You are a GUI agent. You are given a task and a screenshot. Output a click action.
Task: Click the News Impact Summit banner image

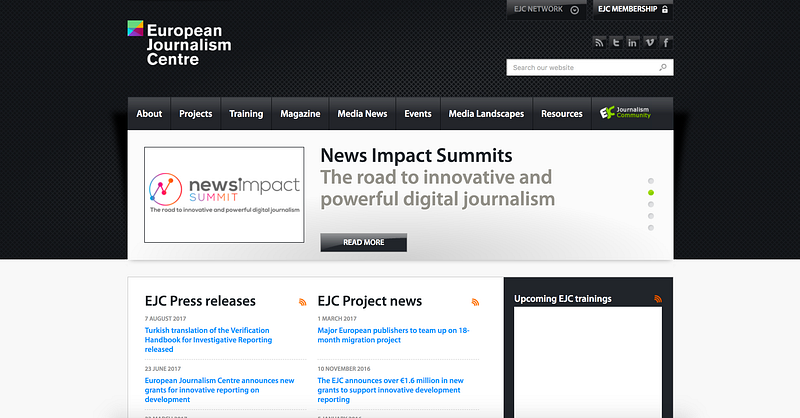[x=224, y=195]
